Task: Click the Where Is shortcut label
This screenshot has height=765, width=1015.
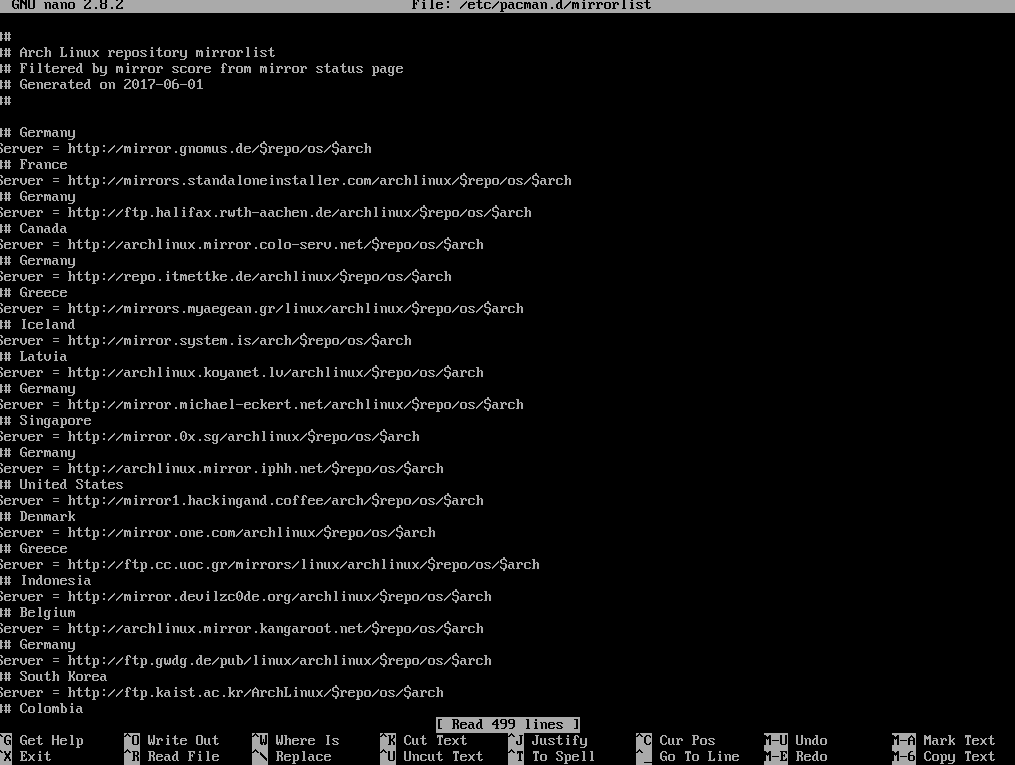Action: coord(307,740)
